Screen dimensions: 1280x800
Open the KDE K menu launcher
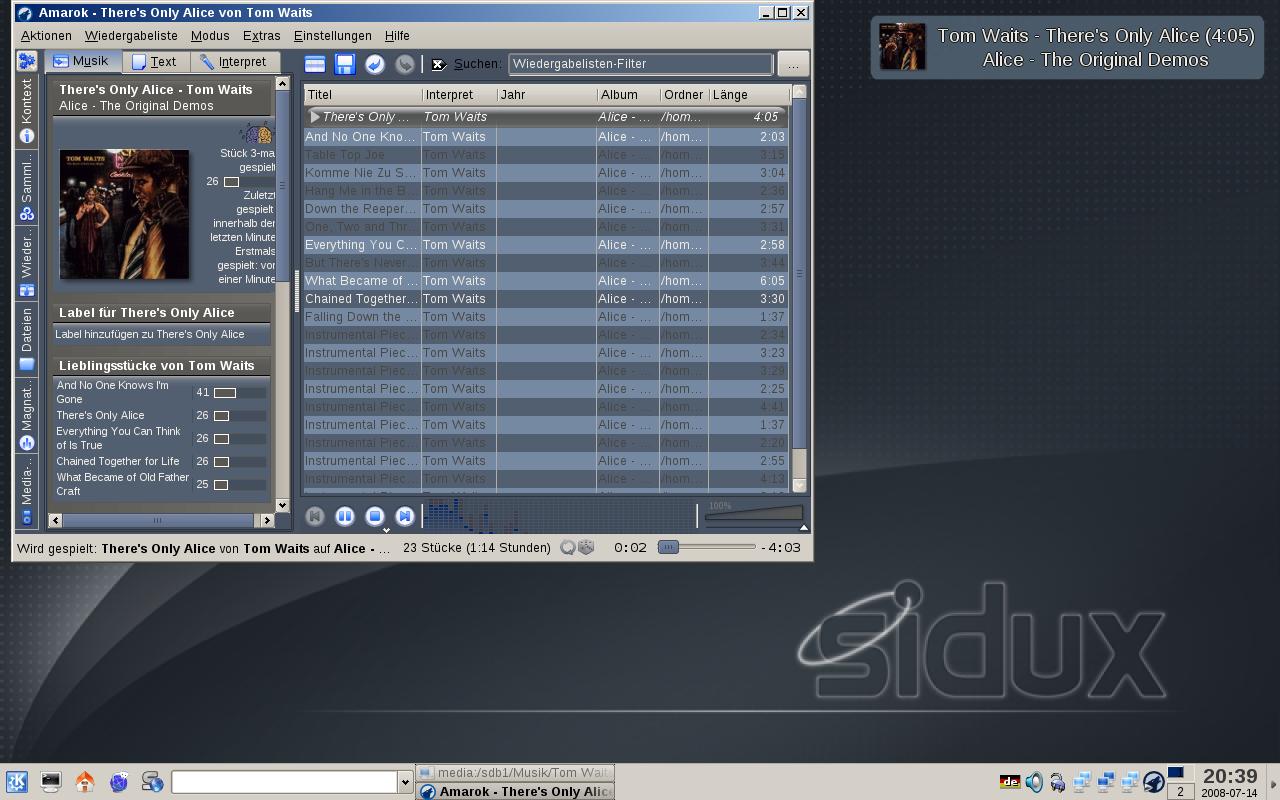coord(17,782)
